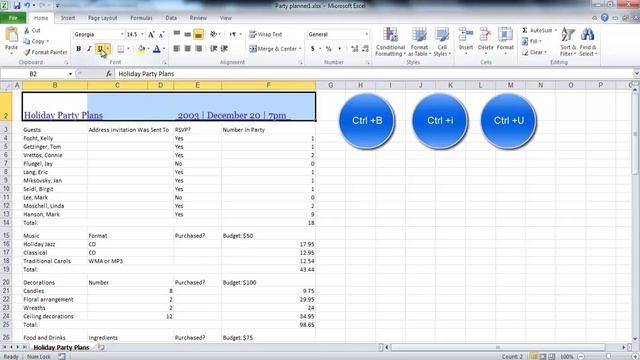Open Find & Select menu
The image size is (640, 360).
point(588,42)
